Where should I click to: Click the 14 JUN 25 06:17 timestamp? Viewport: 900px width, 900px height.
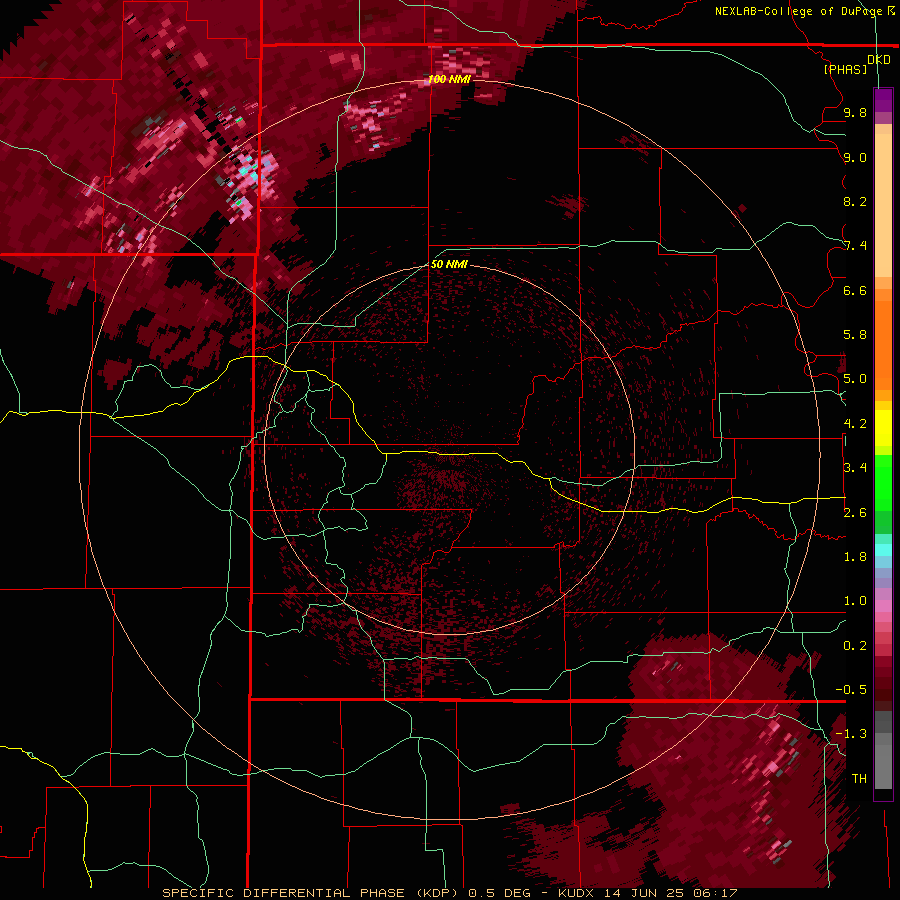coord(670,893)
